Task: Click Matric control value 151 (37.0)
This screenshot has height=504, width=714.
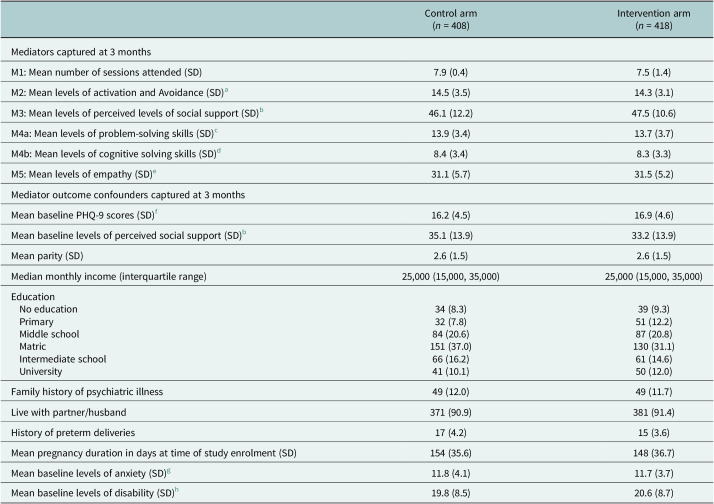Action: (450, 346)
